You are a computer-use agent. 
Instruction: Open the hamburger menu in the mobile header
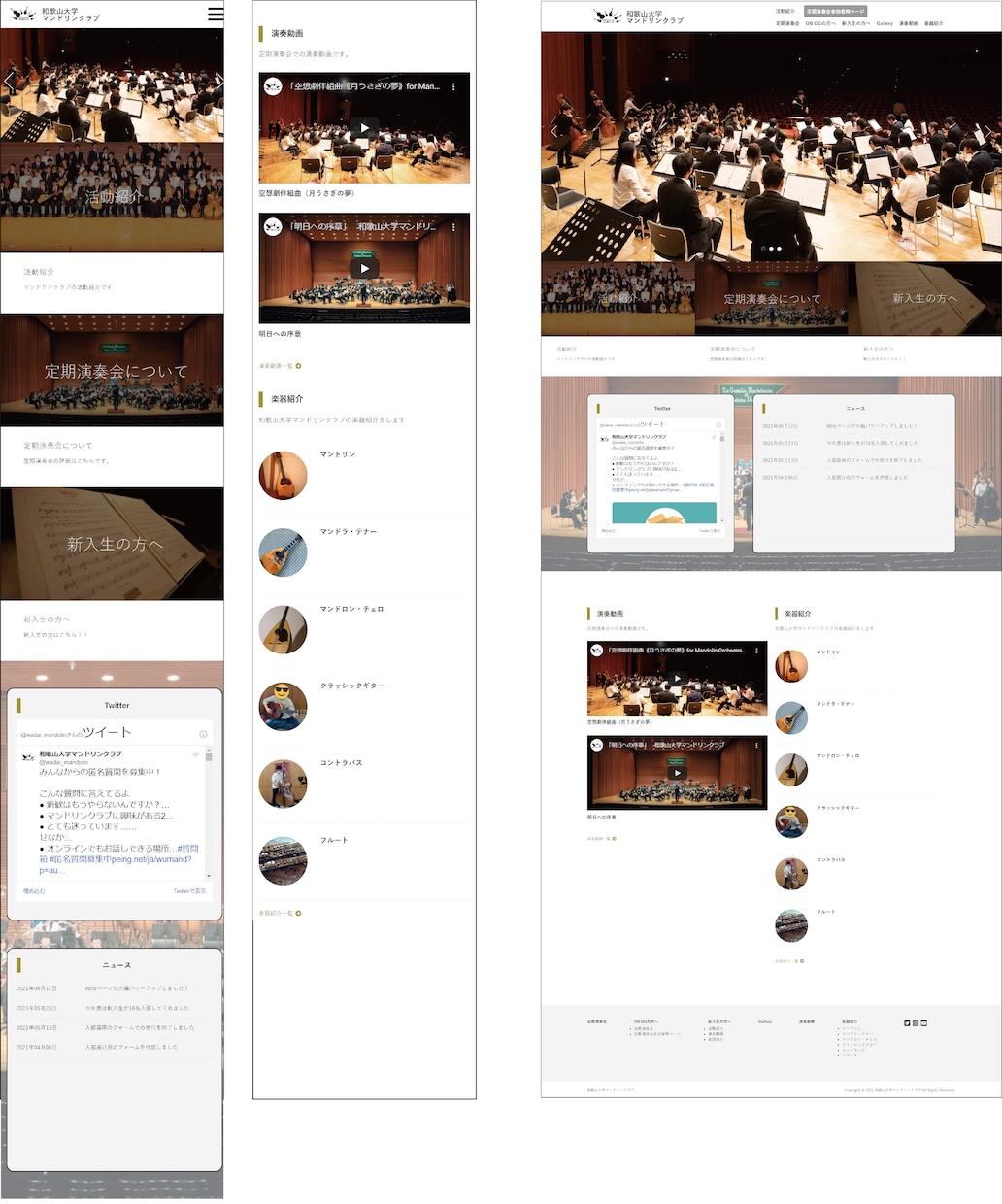(x=216, y=14)
